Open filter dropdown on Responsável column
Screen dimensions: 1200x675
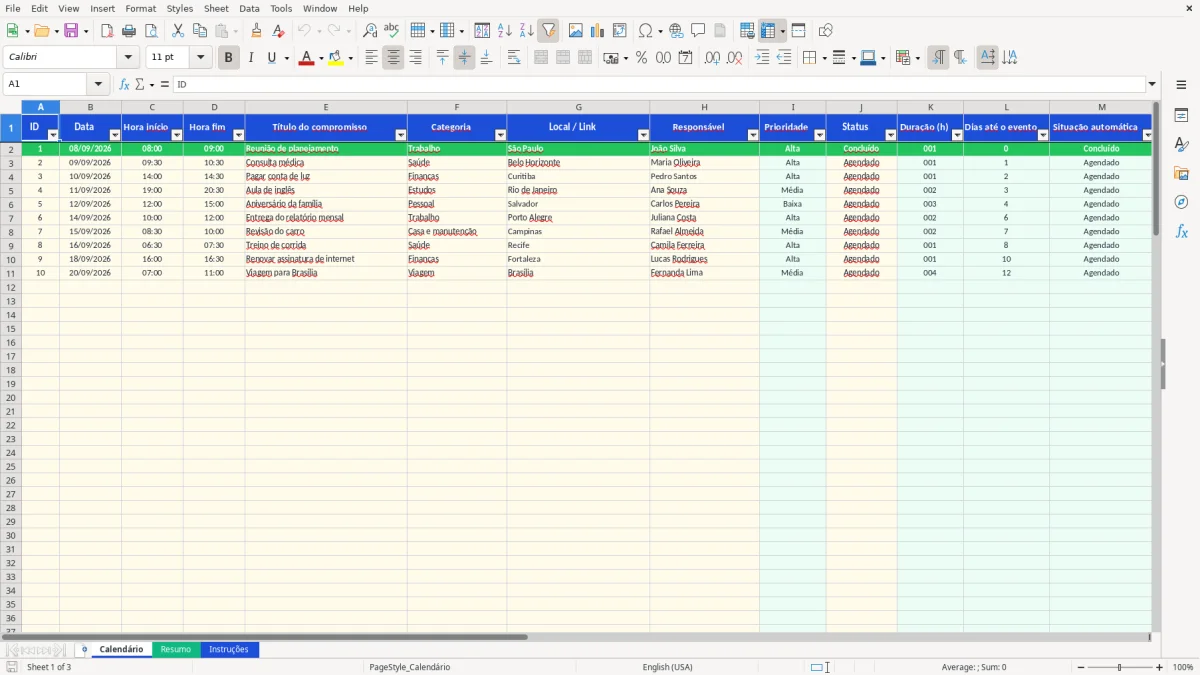pyautogui.click(x=752, y=135)
